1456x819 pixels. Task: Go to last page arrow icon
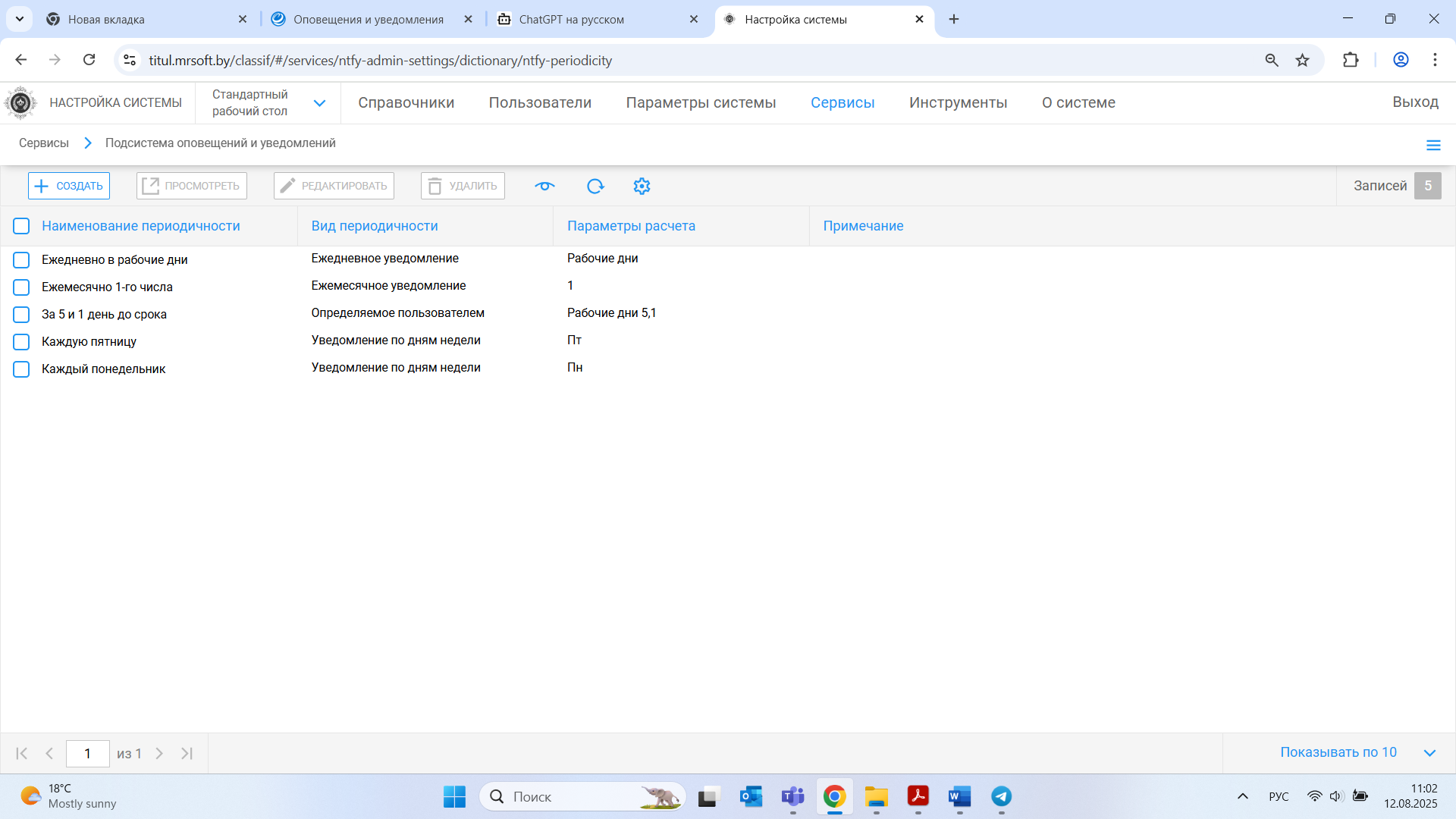coord(187,753)
